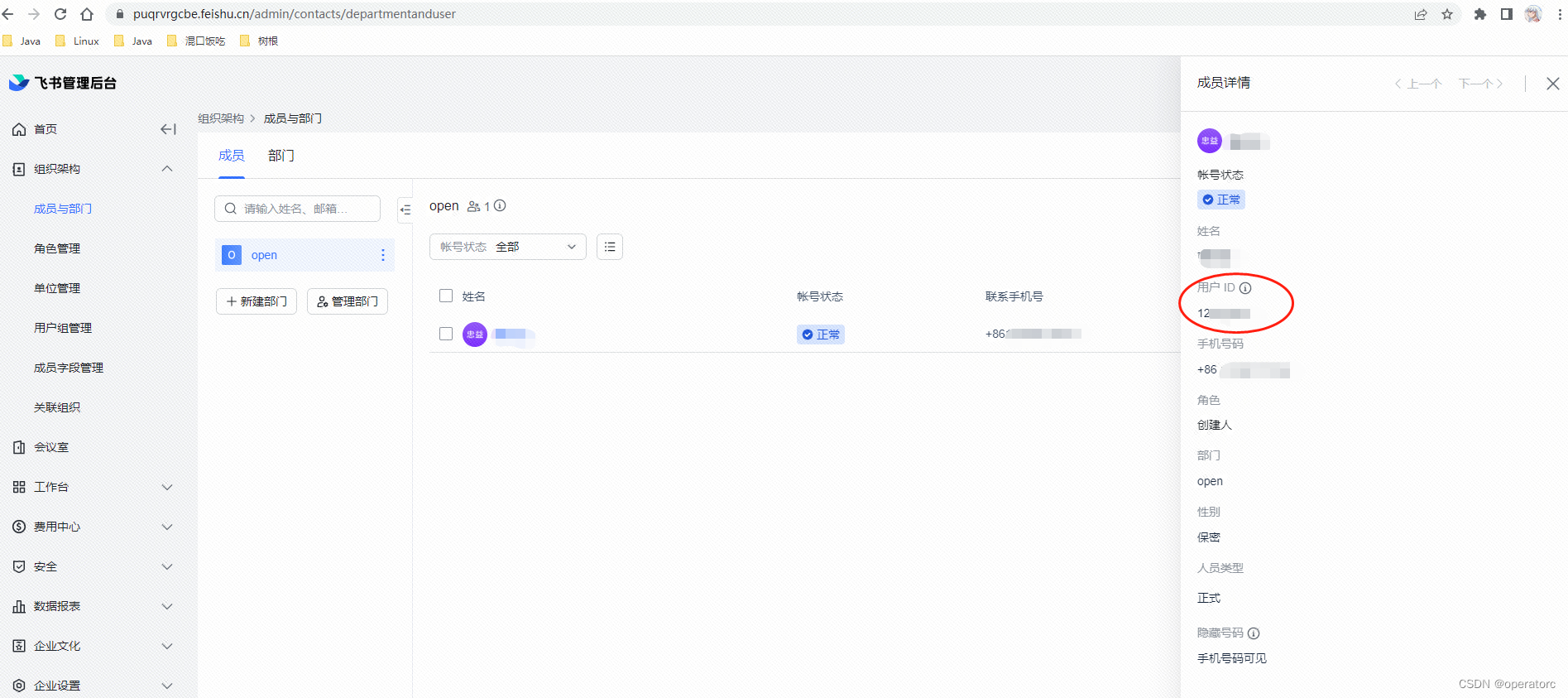Image resolution: width=1568 pixels, height=698 pixels.
Task: Click the browser back arrow
Action: point(8,14)
